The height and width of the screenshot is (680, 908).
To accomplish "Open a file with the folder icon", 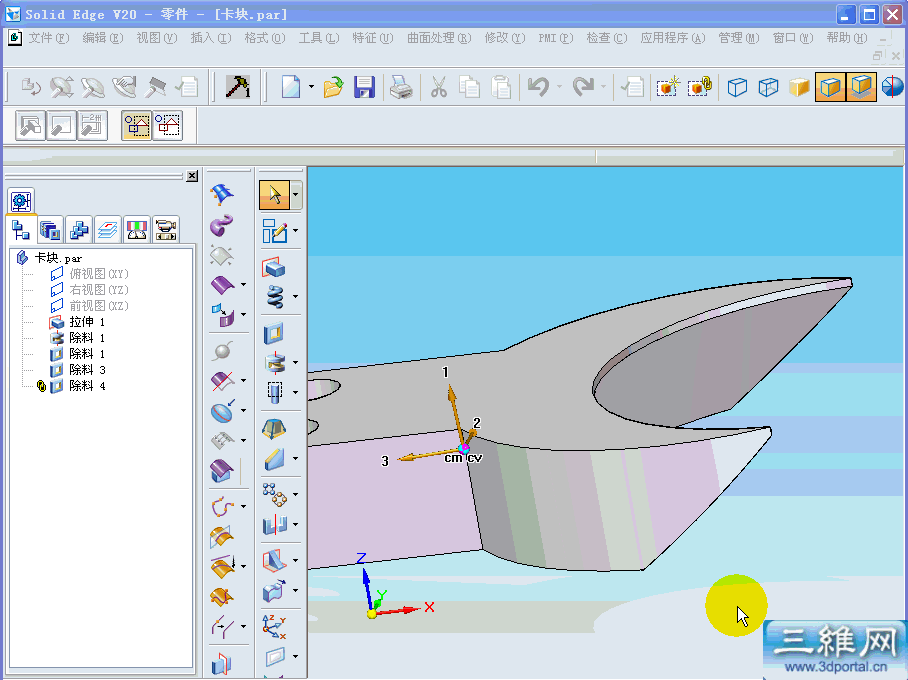I will tap(334, 87).
